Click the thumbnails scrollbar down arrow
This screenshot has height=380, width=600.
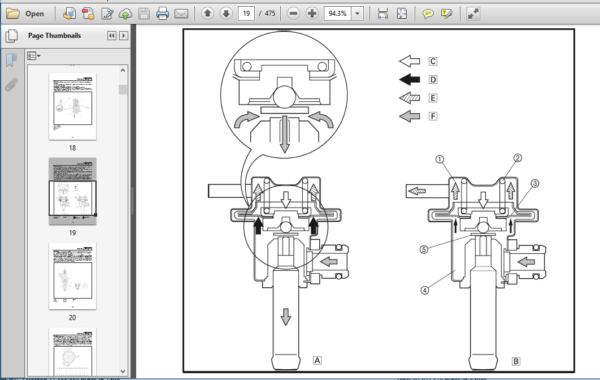point(123,371)
